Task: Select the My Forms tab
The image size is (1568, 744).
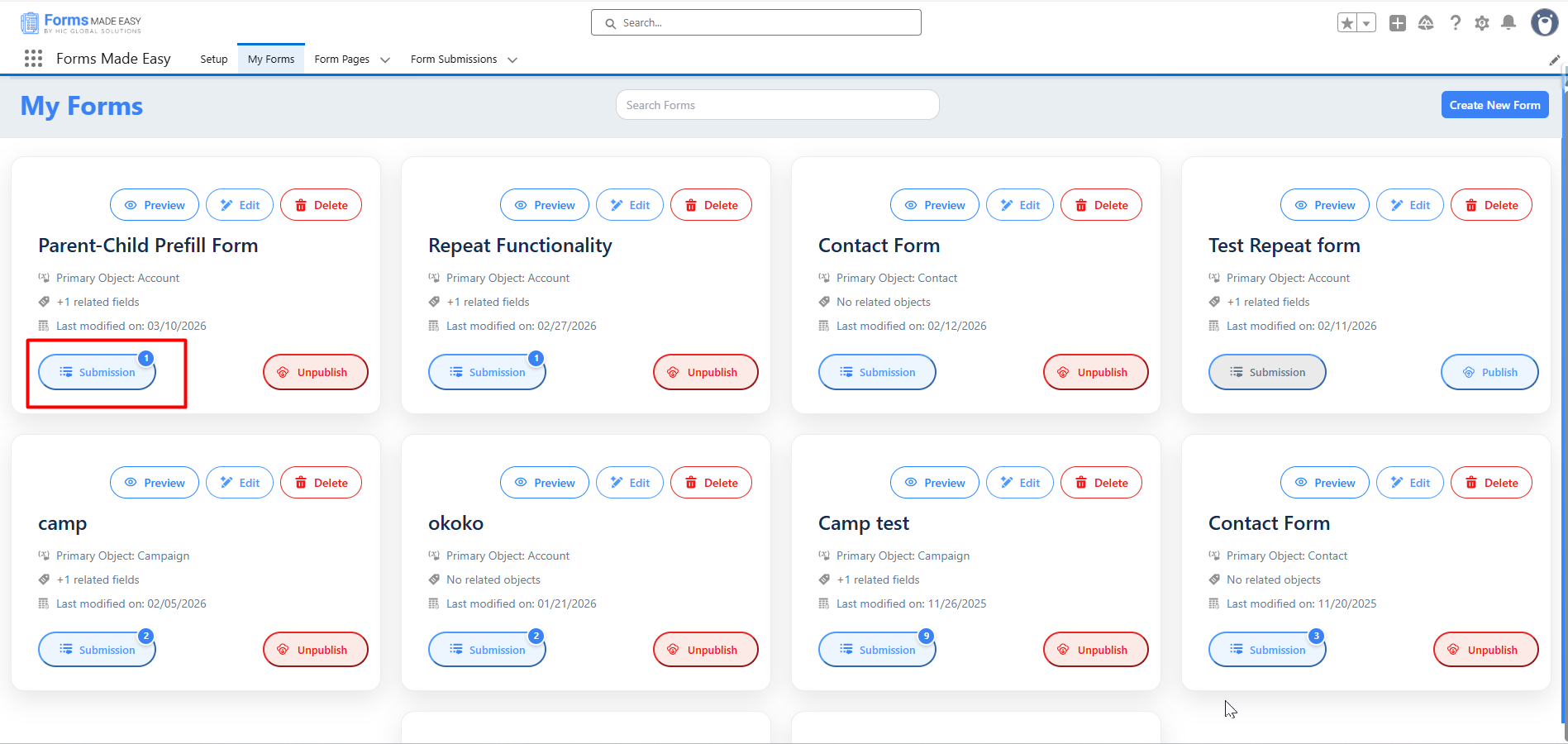Action: click(x=271, y=60)
